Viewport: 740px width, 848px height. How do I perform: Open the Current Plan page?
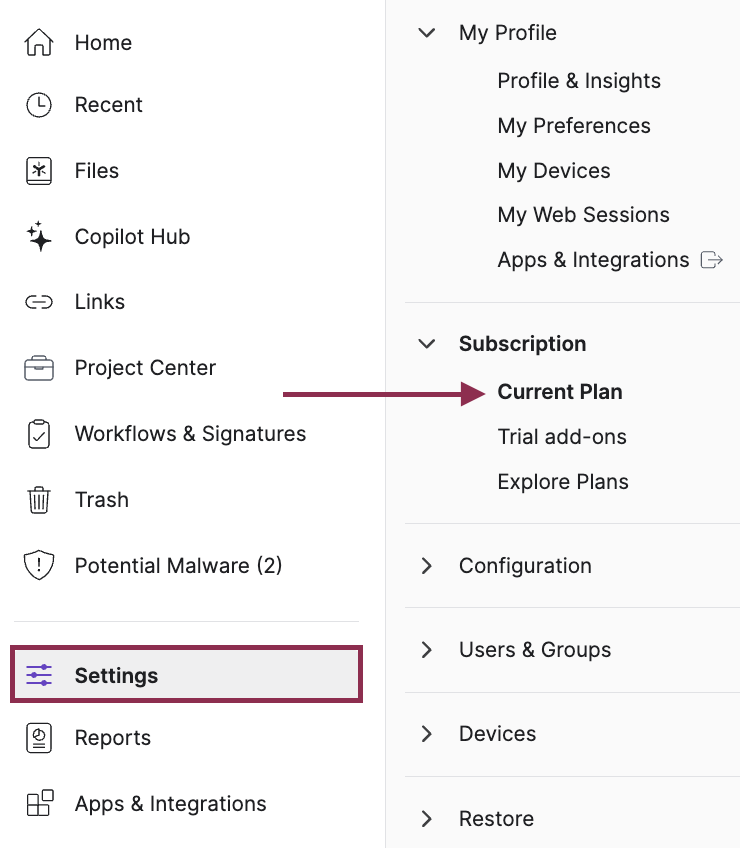point(559,392)
